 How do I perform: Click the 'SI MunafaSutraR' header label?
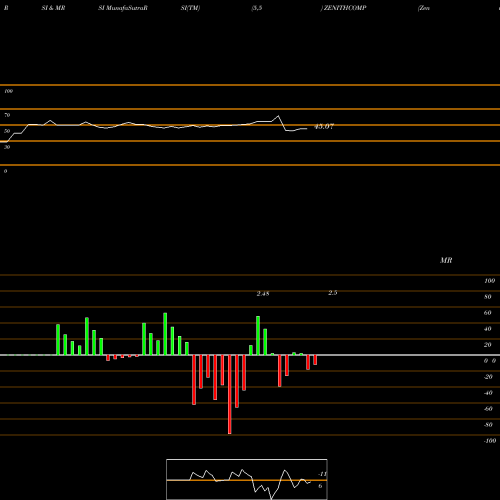(123, 8)
